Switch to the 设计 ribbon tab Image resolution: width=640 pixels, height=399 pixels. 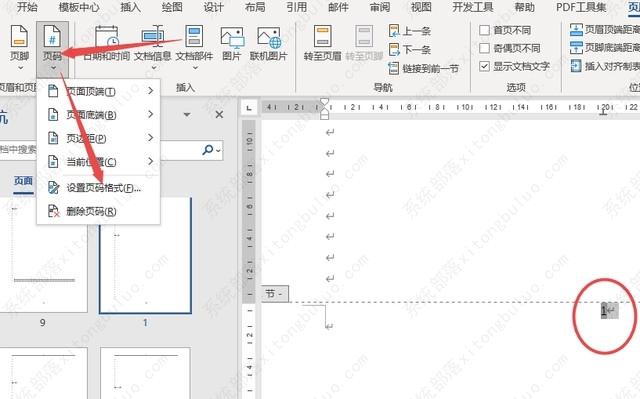pyautogui.click(x=213, y=7)
